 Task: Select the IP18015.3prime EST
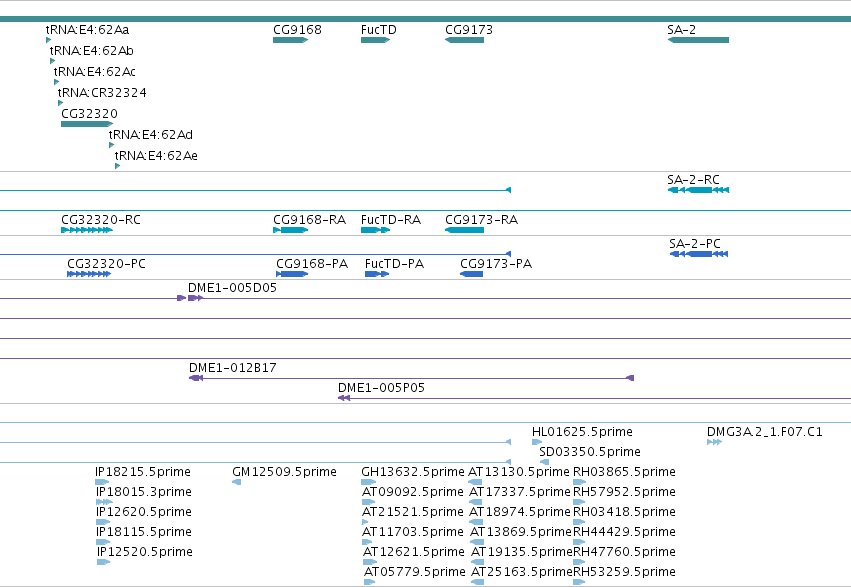coord(104,502)
